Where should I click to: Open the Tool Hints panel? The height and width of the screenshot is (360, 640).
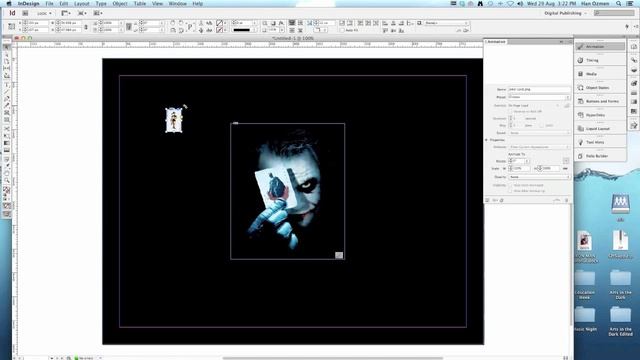(600, 142)
